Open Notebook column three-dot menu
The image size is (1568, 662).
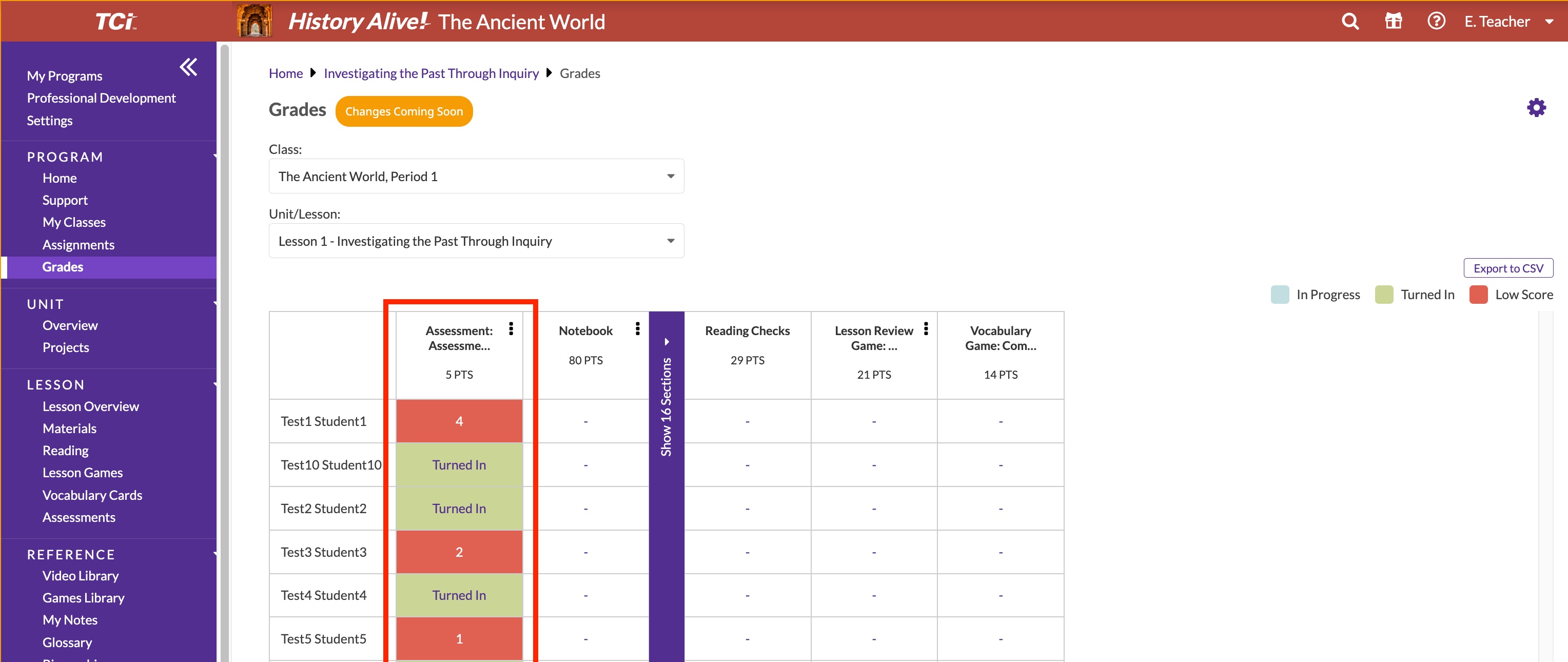tap(637, 329)
